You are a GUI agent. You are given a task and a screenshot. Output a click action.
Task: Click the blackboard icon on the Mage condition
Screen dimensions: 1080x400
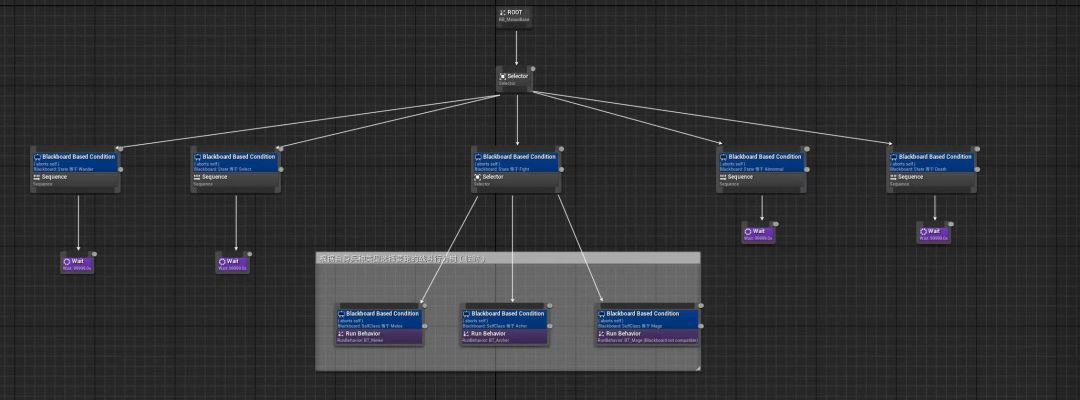point(601,314)
